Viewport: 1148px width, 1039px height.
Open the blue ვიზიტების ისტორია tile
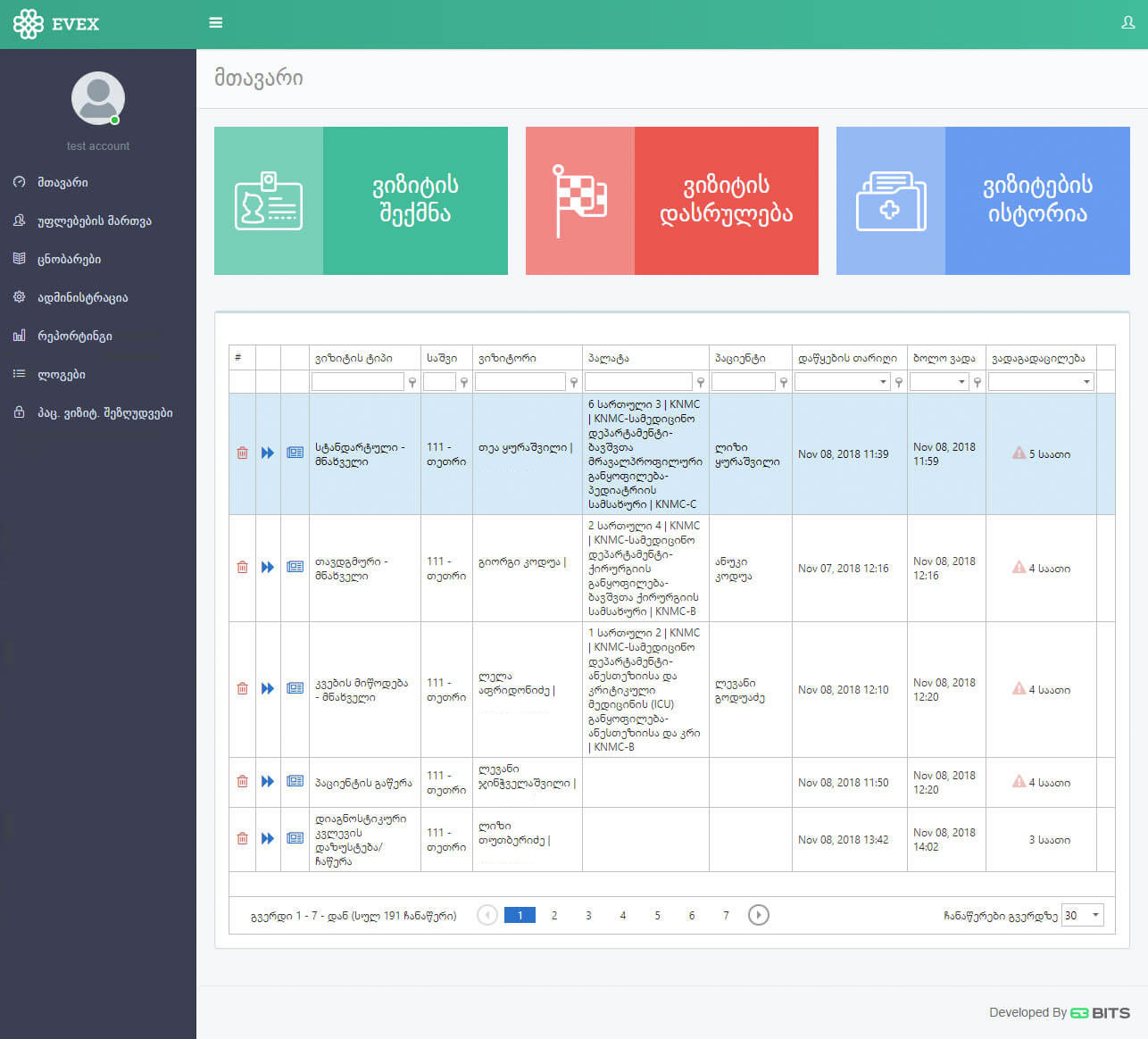[982, 201]
